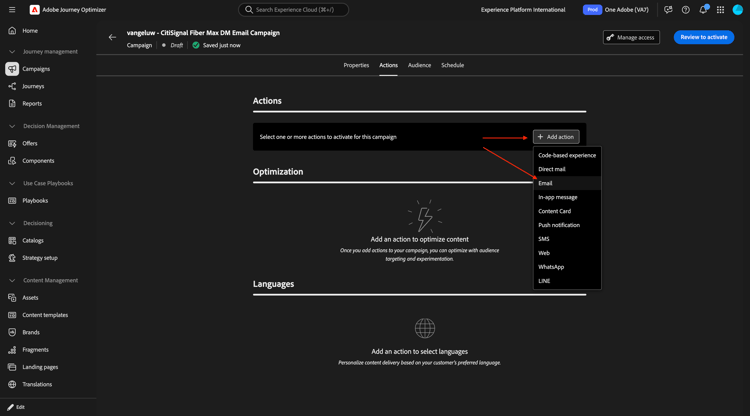Click the Brands icon

(12, 332)
